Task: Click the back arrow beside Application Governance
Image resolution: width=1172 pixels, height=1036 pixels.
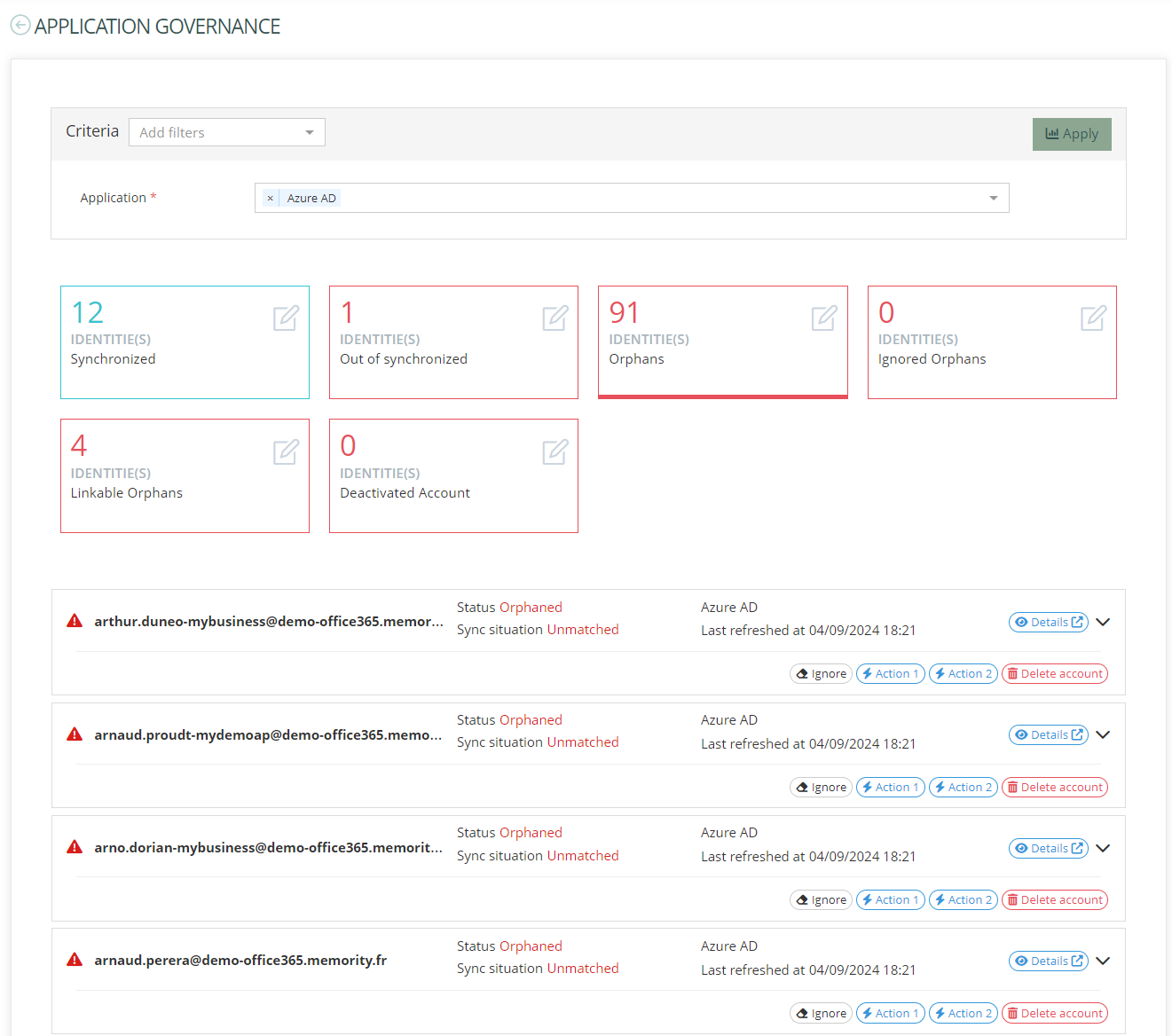Action: point(20,26)
